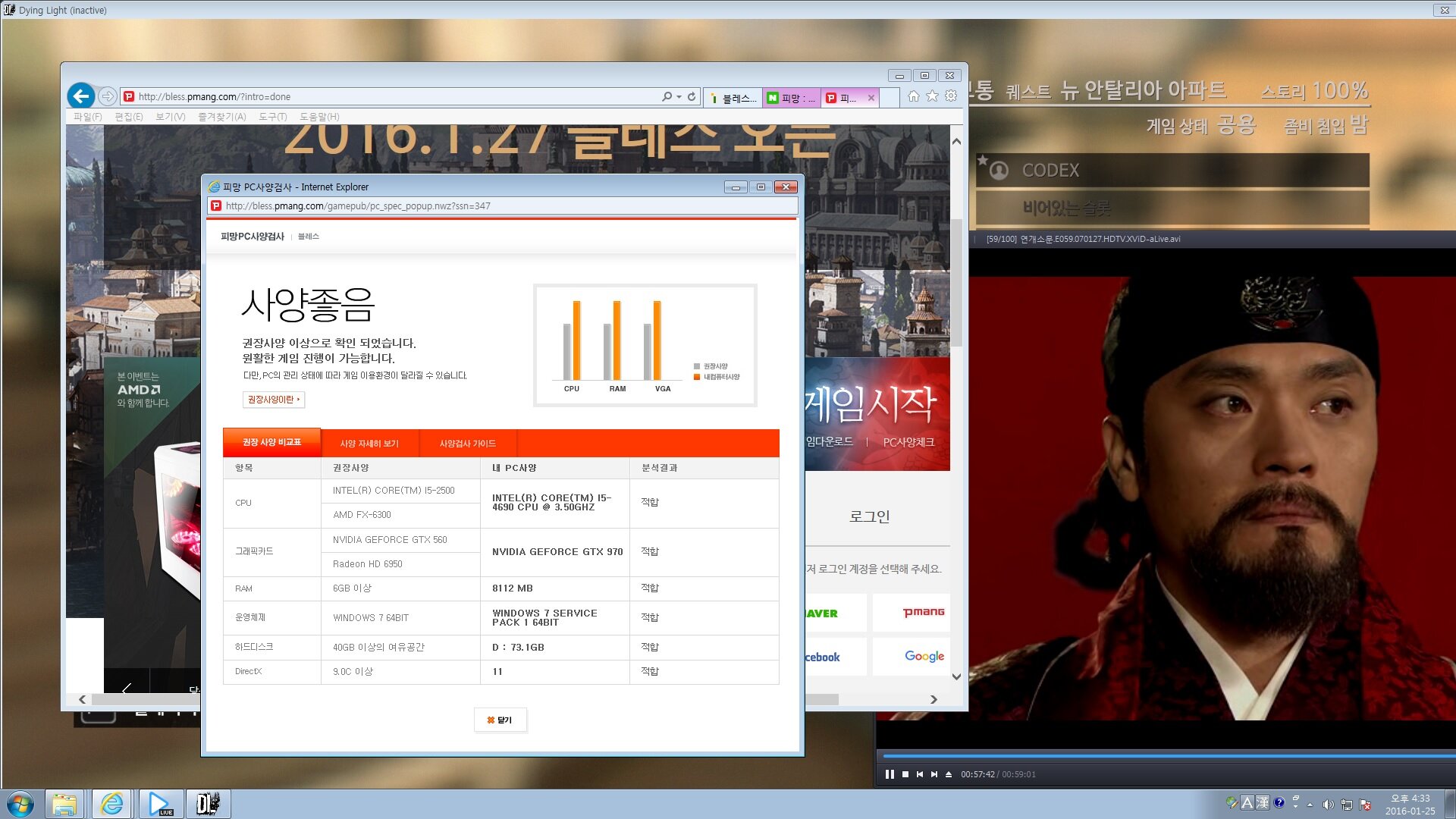Open the 즐겨찾기(A) menu

point(221,117)
